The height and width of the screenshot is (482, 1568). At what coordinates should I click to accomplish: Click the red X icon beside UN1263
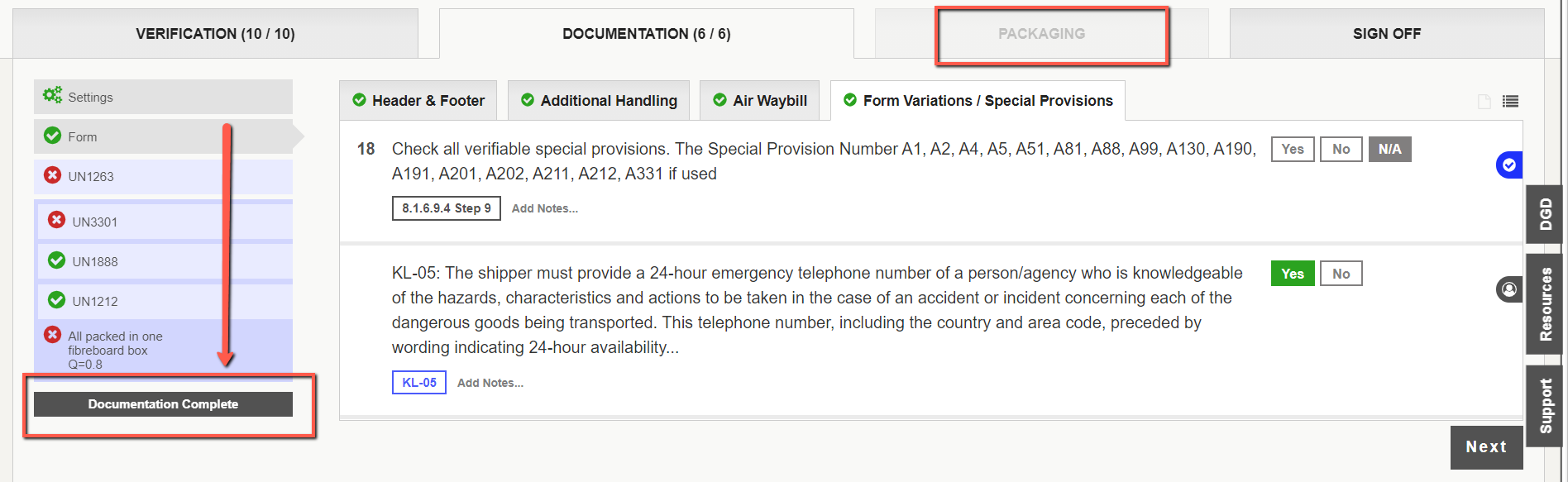click(x=52, y=175)
